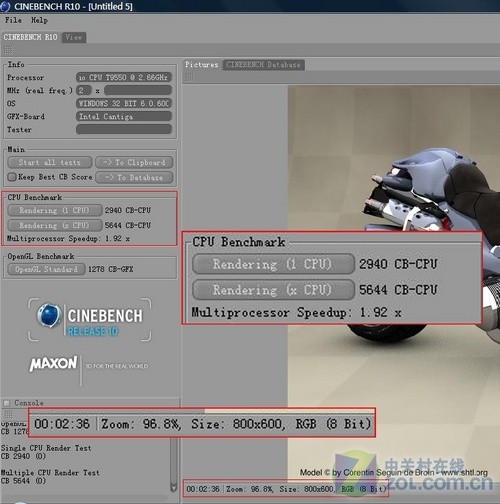Click the panel grip icon below CINEBENCH R10 tab
500x504 pixels.
8,50
